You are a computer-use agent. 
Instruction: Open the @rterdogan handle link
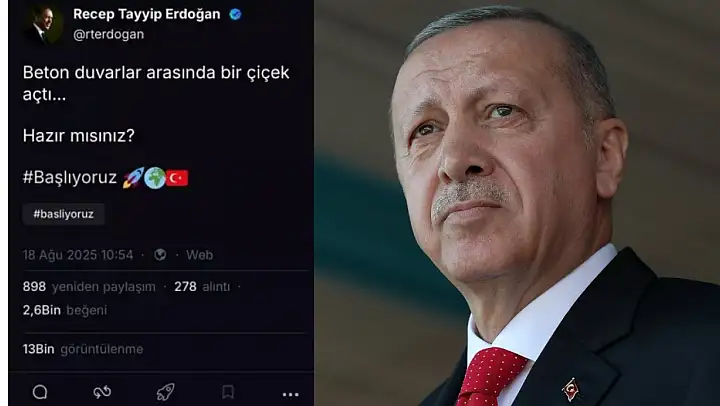109,34
